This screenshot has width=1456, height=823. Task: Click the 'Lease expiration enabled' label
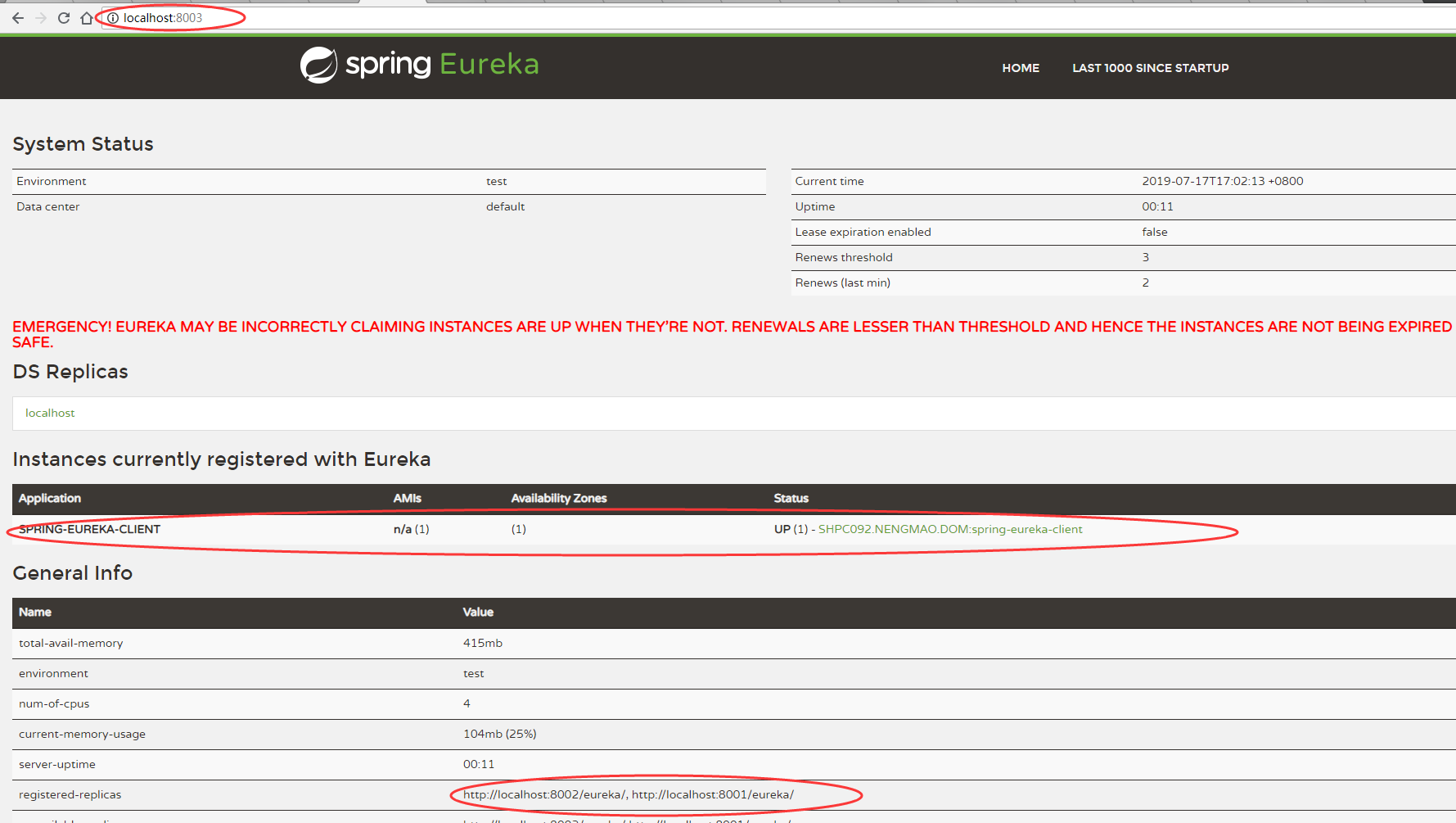click(863, 233)
